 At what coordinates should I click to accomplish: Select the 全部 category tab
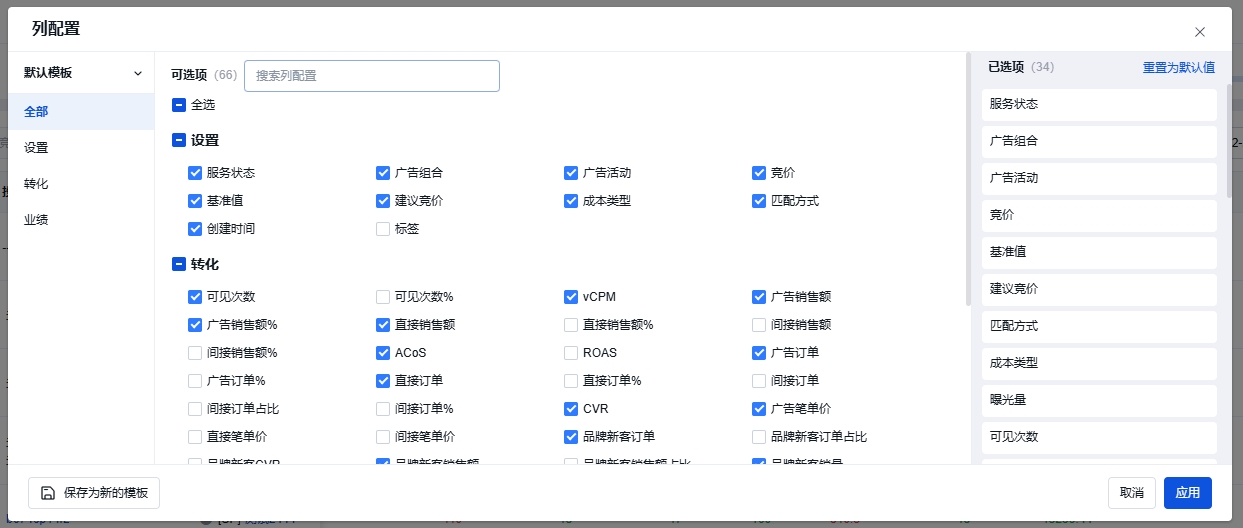36,112
